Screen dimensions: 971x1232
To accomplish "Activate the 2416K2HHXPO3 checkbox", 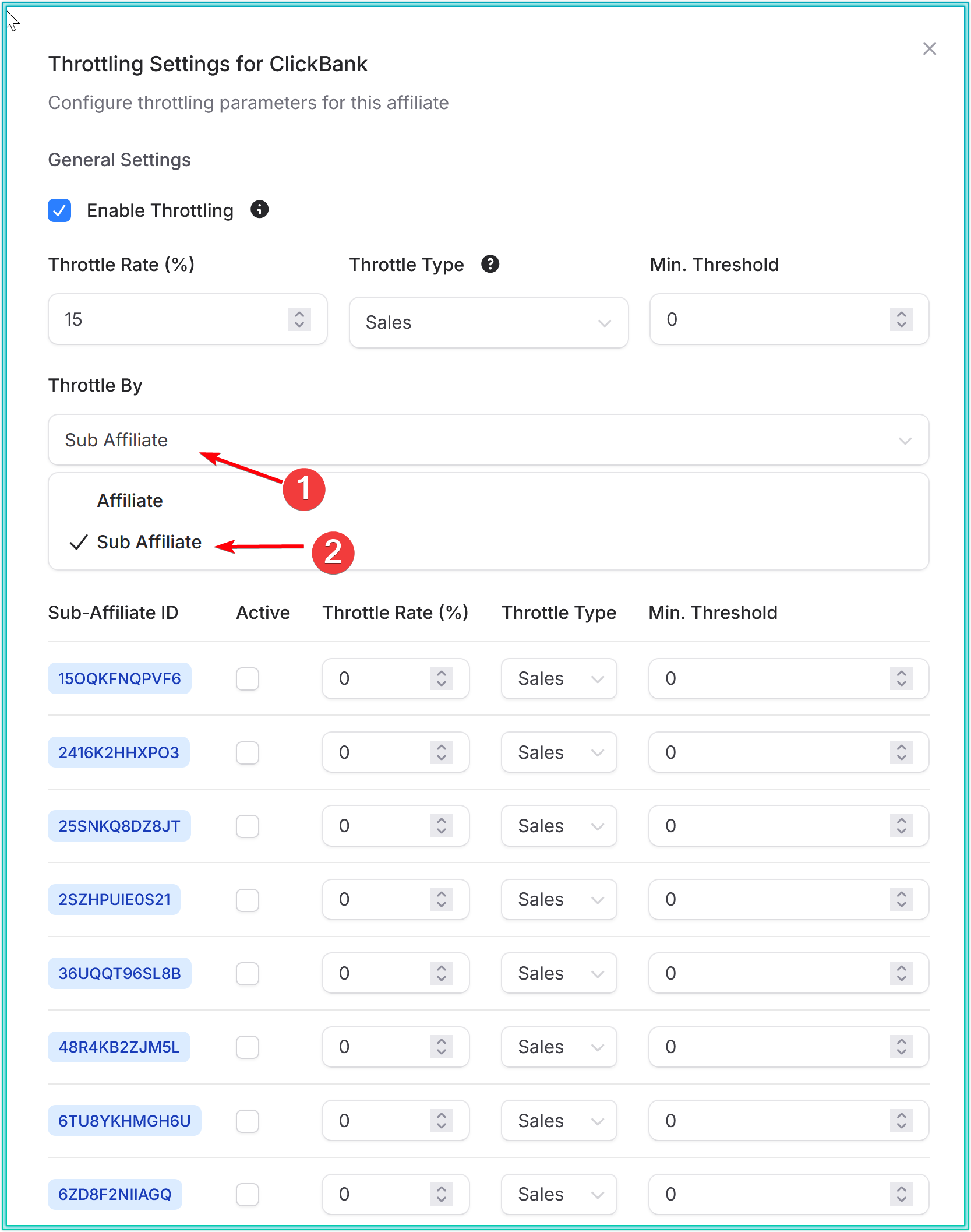I will (248, 753).
